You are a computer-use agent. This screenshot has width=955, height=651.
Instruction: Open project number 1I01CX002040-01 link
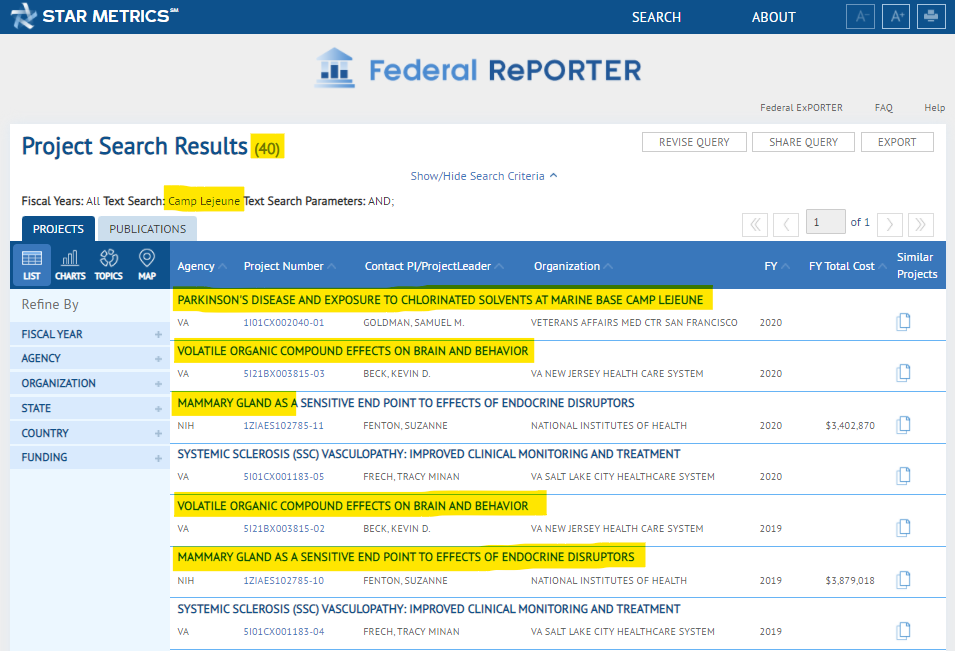tap(284, 322)
